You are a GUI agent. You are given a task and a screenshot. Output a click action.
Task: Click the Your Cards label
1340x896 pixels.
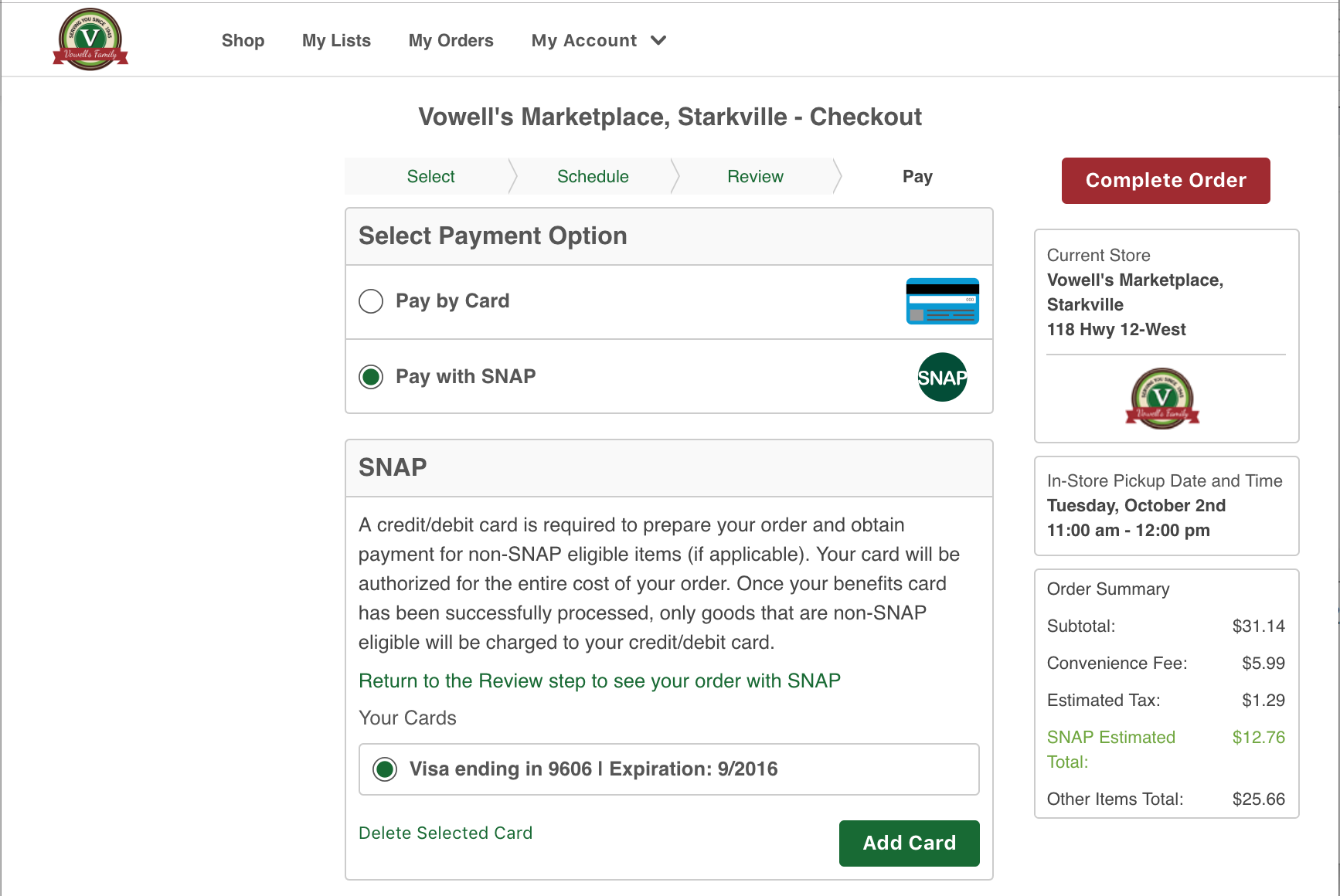[x=407, y=718]
